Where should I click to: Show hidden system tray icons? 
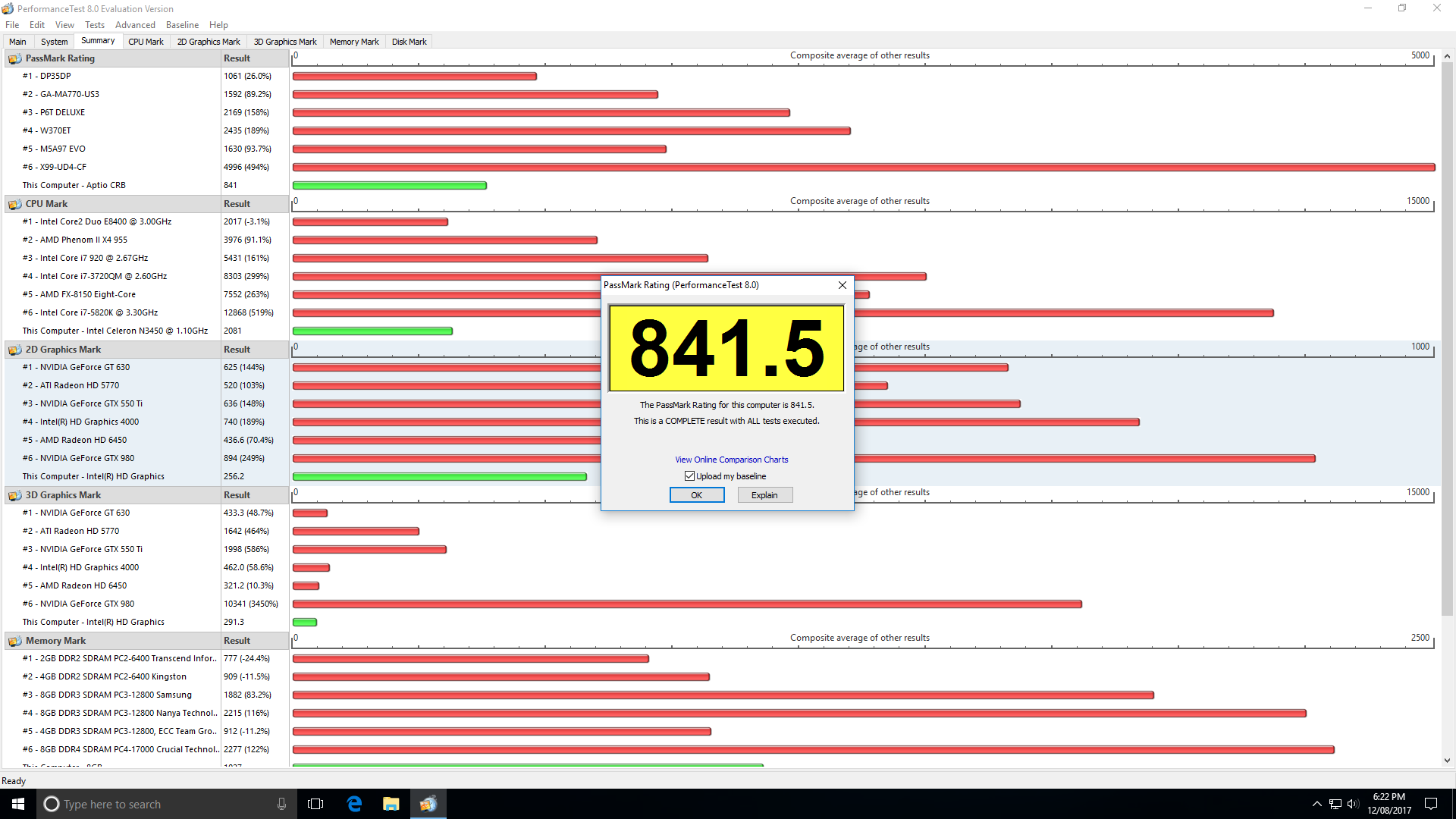point(1316,804)
